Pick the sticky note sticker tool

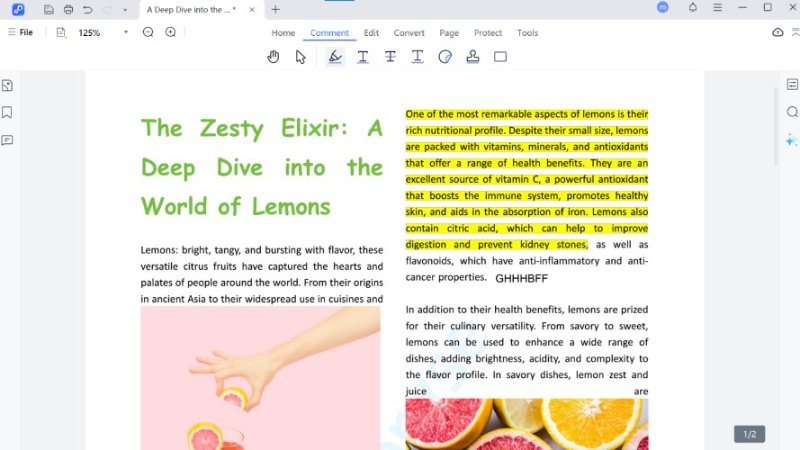(445, 57)
